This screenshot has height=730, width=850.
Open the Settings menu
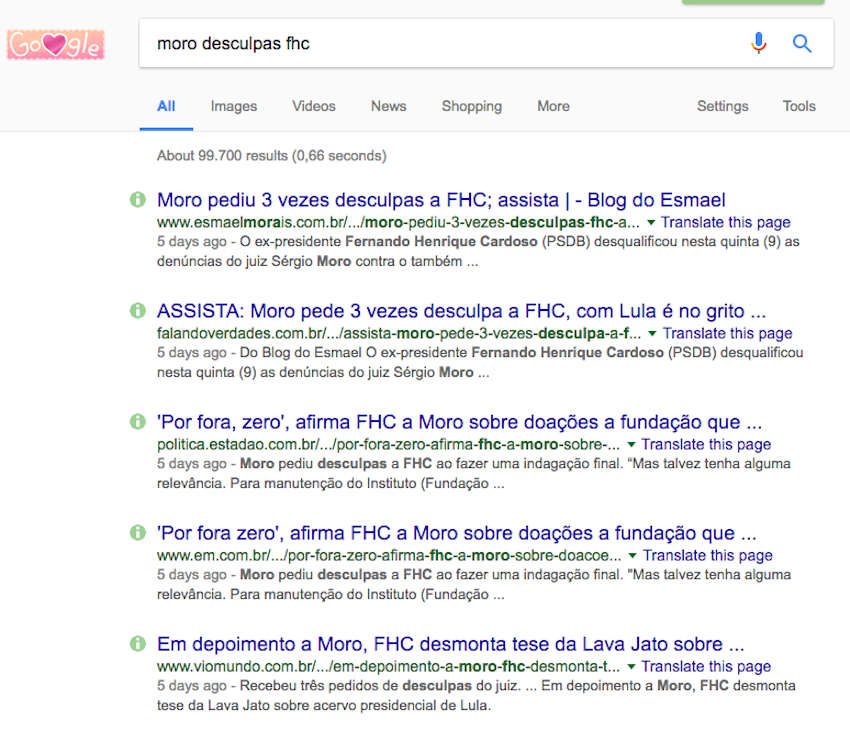tap(722, 106)
